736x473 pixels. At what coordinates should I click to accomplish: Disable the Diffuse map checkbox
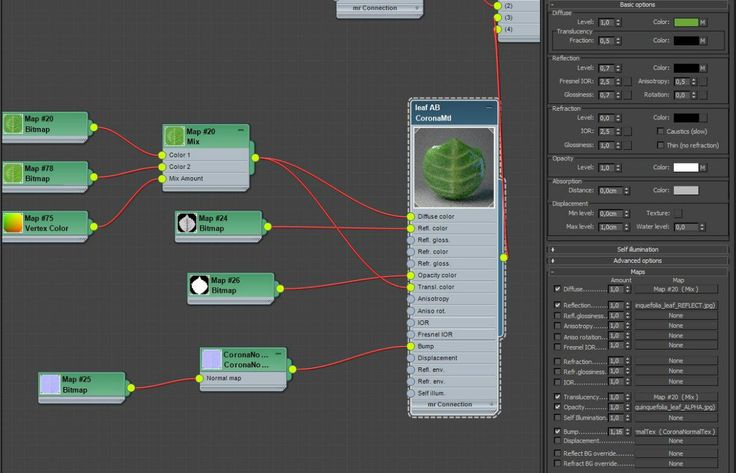coord(557,289)
